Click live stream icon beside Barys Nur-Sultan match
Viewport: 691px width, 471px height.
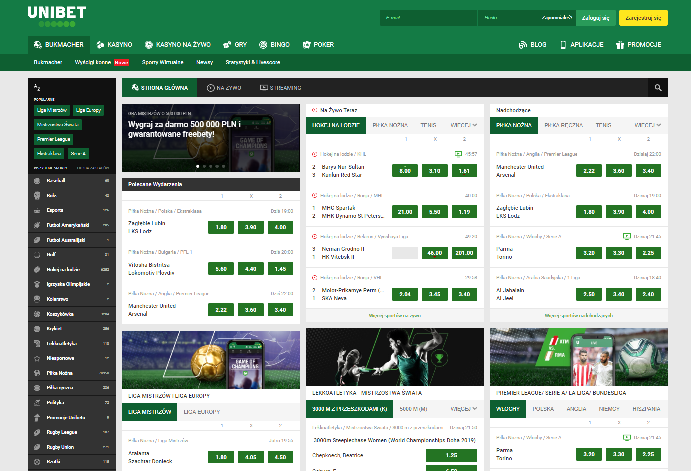tap(458, 154)
